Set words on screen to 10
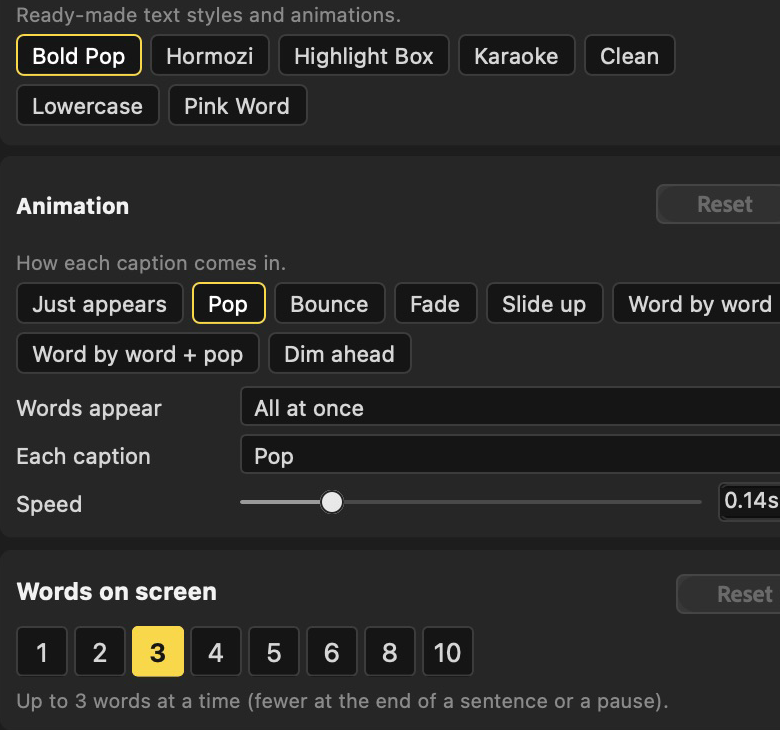This screenshot has height=730, width=780. point(448,651)
